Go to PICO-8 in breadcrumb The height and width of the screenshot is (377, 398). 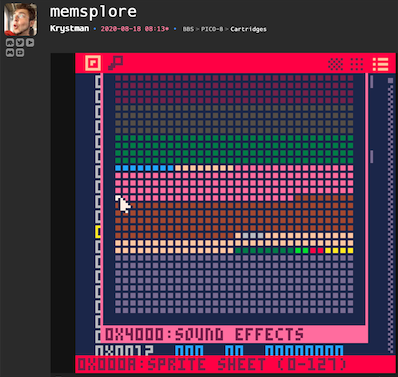pos(212,29)
